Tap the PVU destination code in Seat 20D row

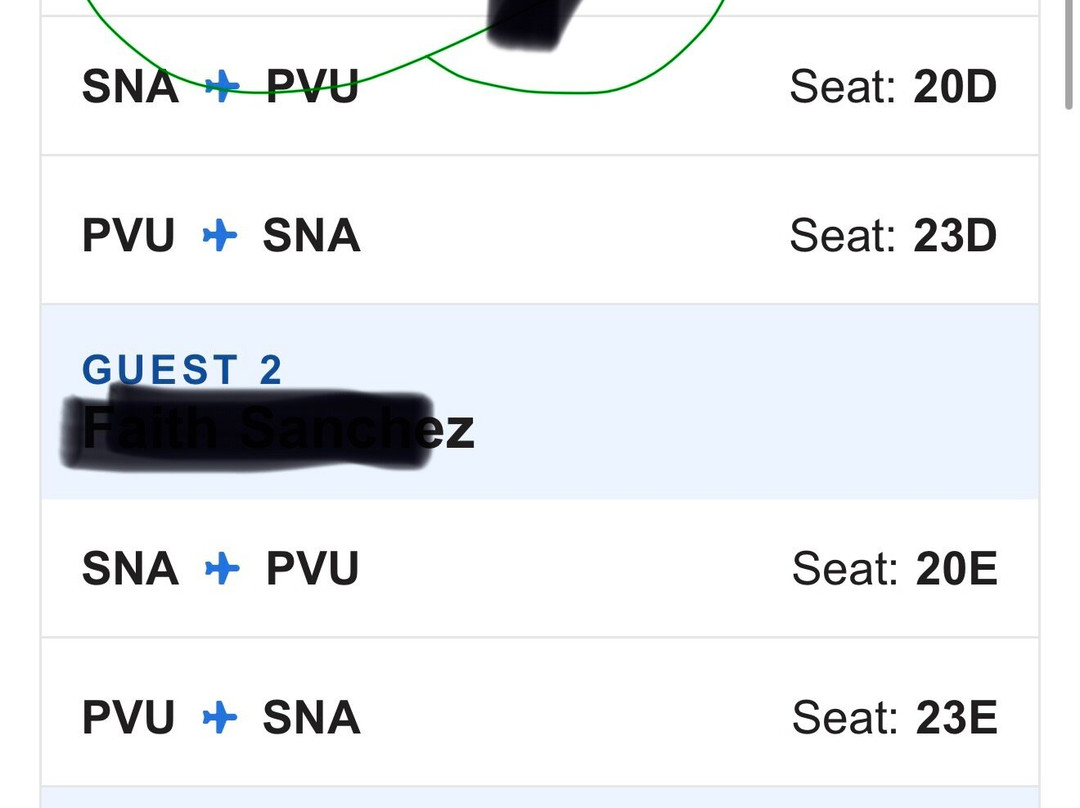click(x=312, y=87)
